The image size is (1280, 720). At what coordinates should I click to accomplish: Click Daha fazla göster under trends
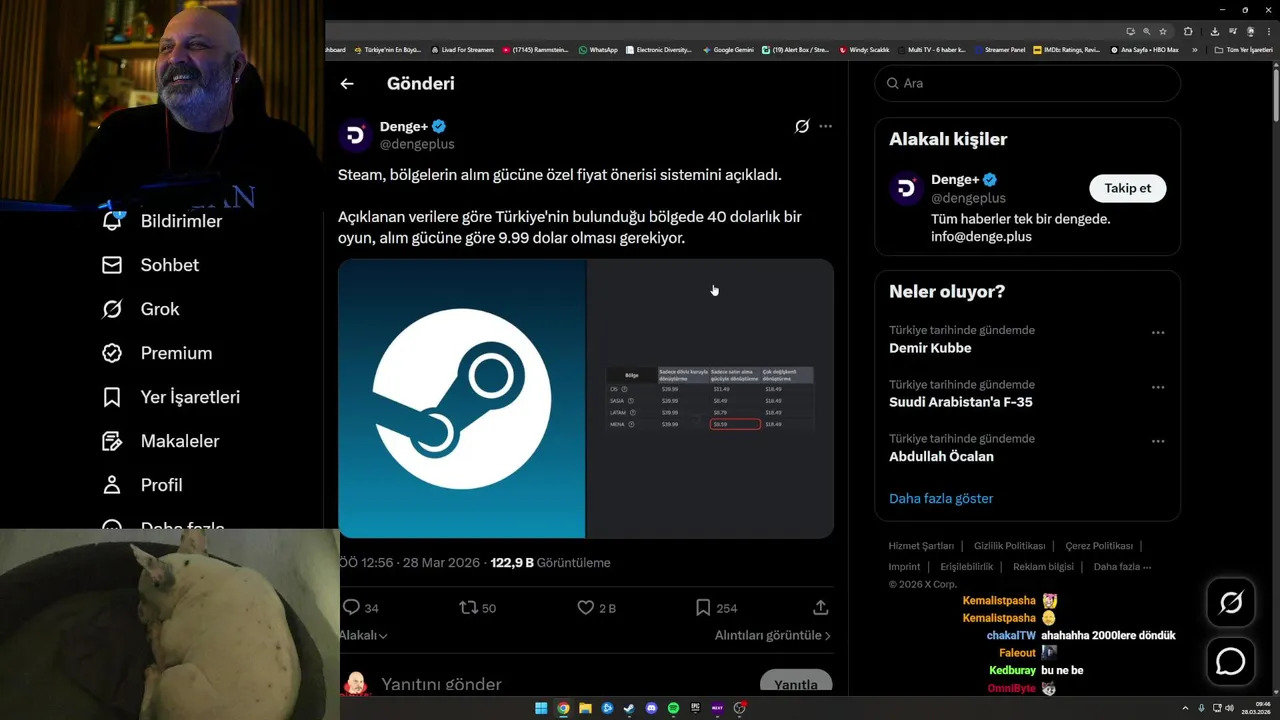coord(941,498)
